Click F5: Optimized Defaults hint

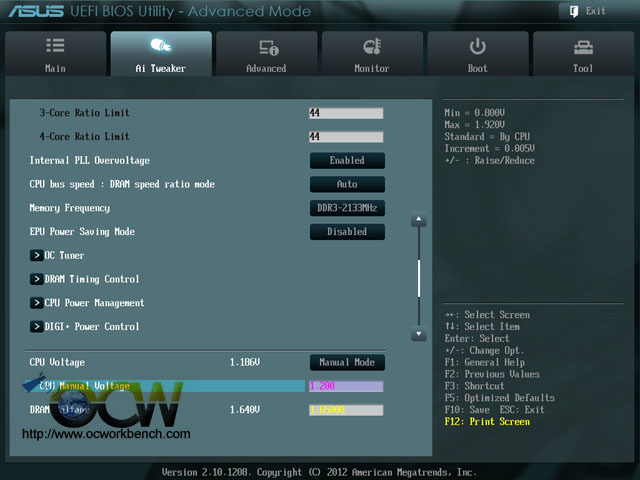500,398
